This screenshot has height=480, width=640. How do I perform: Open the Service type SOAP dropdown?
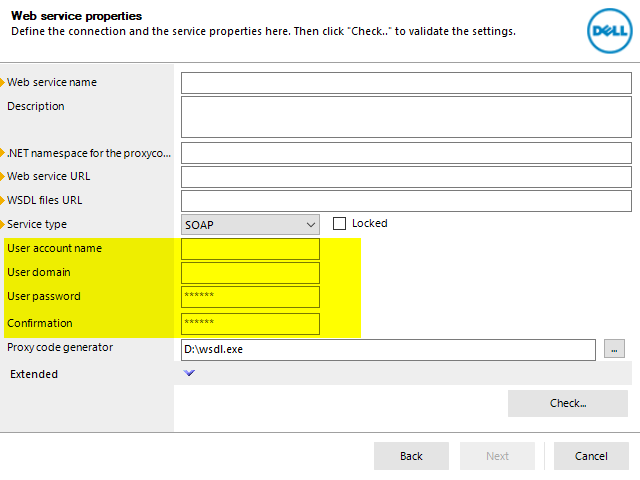click(250, 225)
